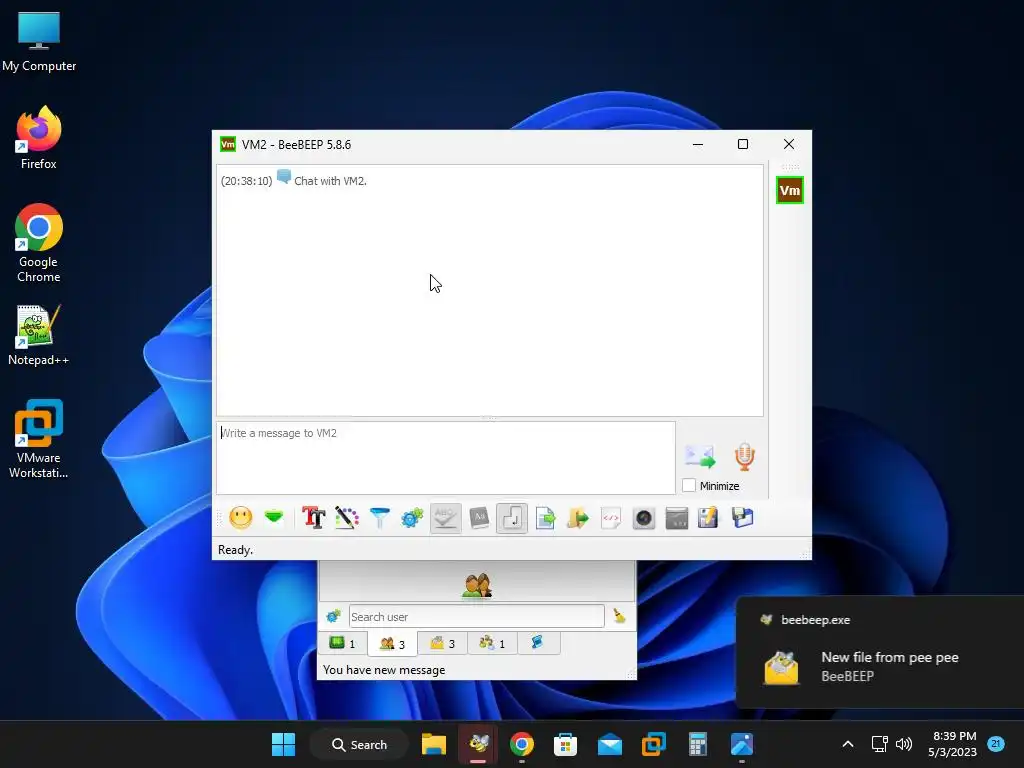Click in the Search user field

pos(476,616)
